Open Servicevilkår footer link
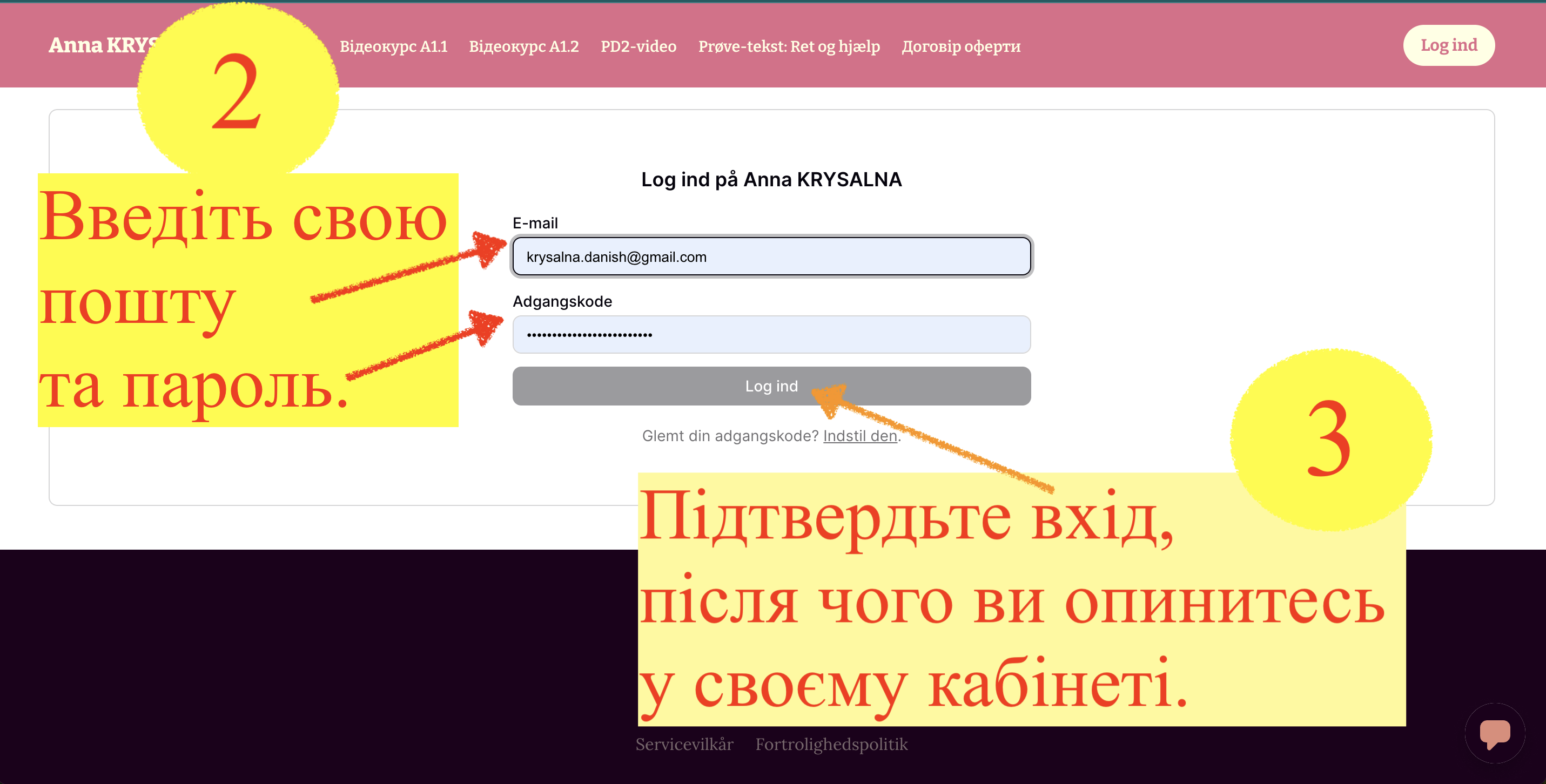Viewport: 1546px width, 784px height. pos(684,745)
